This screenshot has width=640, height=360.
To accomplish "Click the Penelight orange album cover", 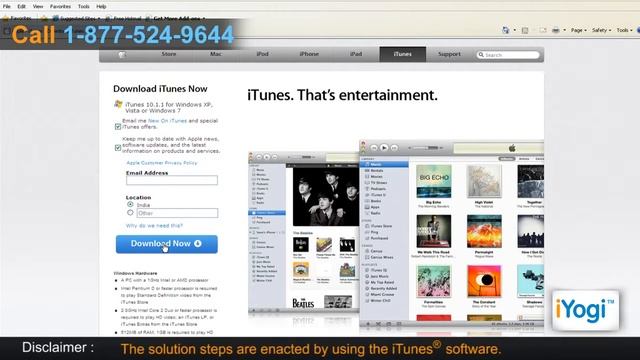I will point(484,231).
